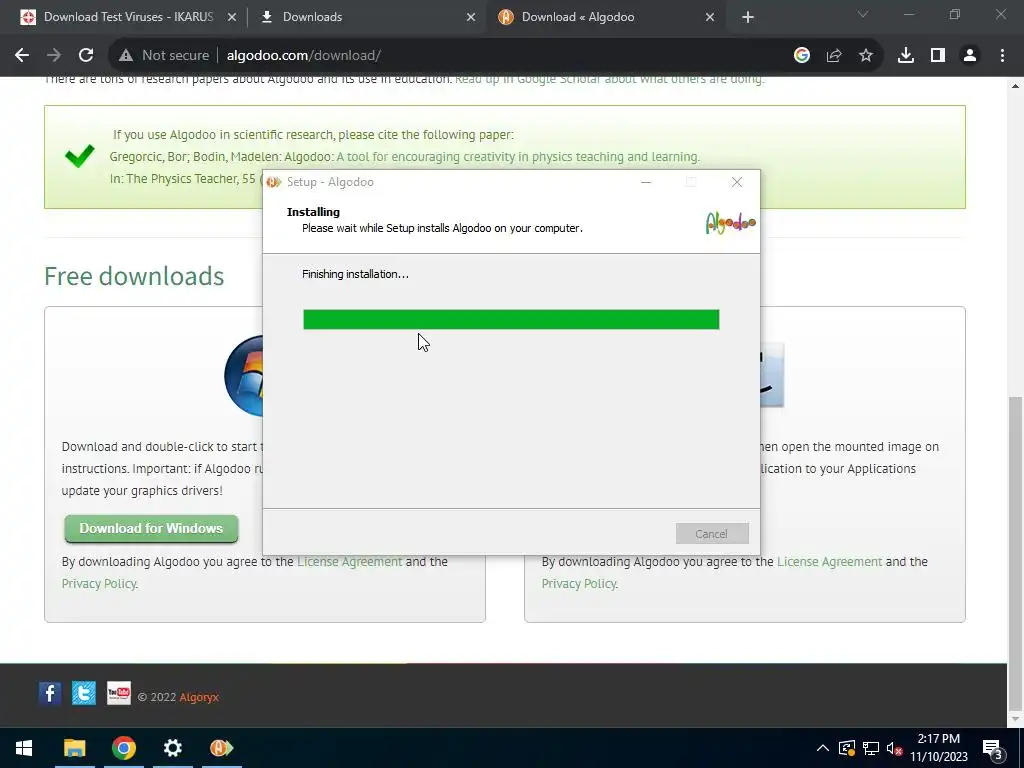Screen dimensions: 1024x768
Task: Show hidden system tray icons
Action: point(823,748)
